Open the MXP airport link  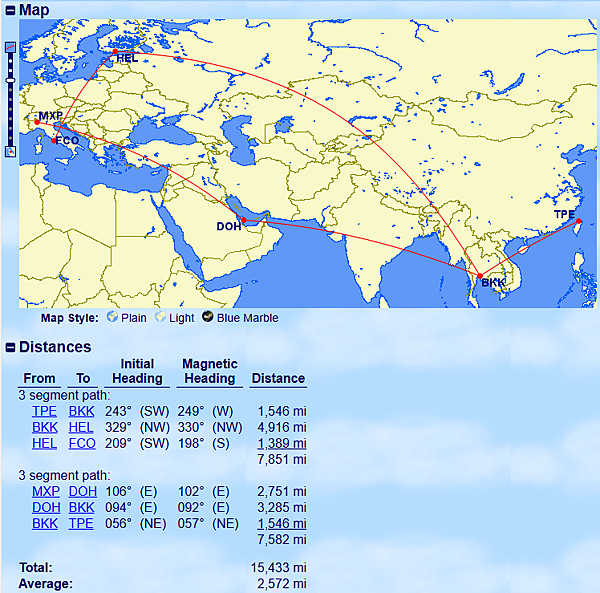pyautogui.click(x=46, y=491)
